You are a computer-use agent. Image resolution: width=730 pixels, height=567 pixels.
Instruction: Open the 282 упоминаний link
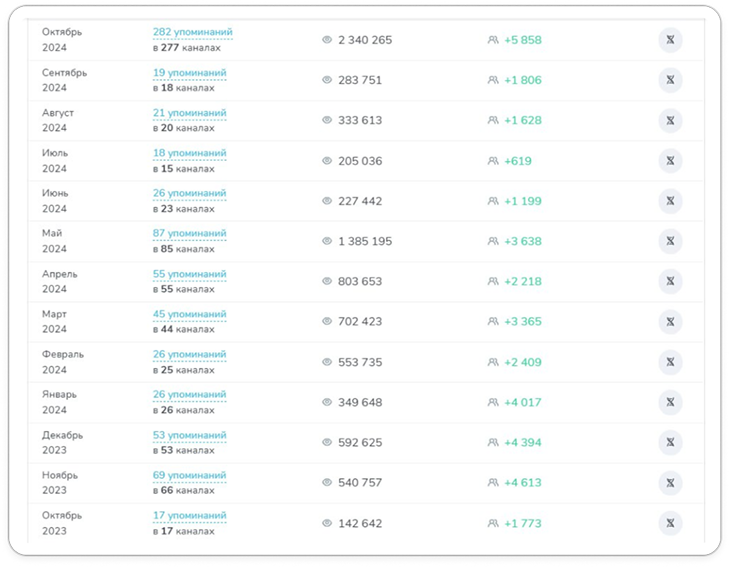tap(193, 32)
